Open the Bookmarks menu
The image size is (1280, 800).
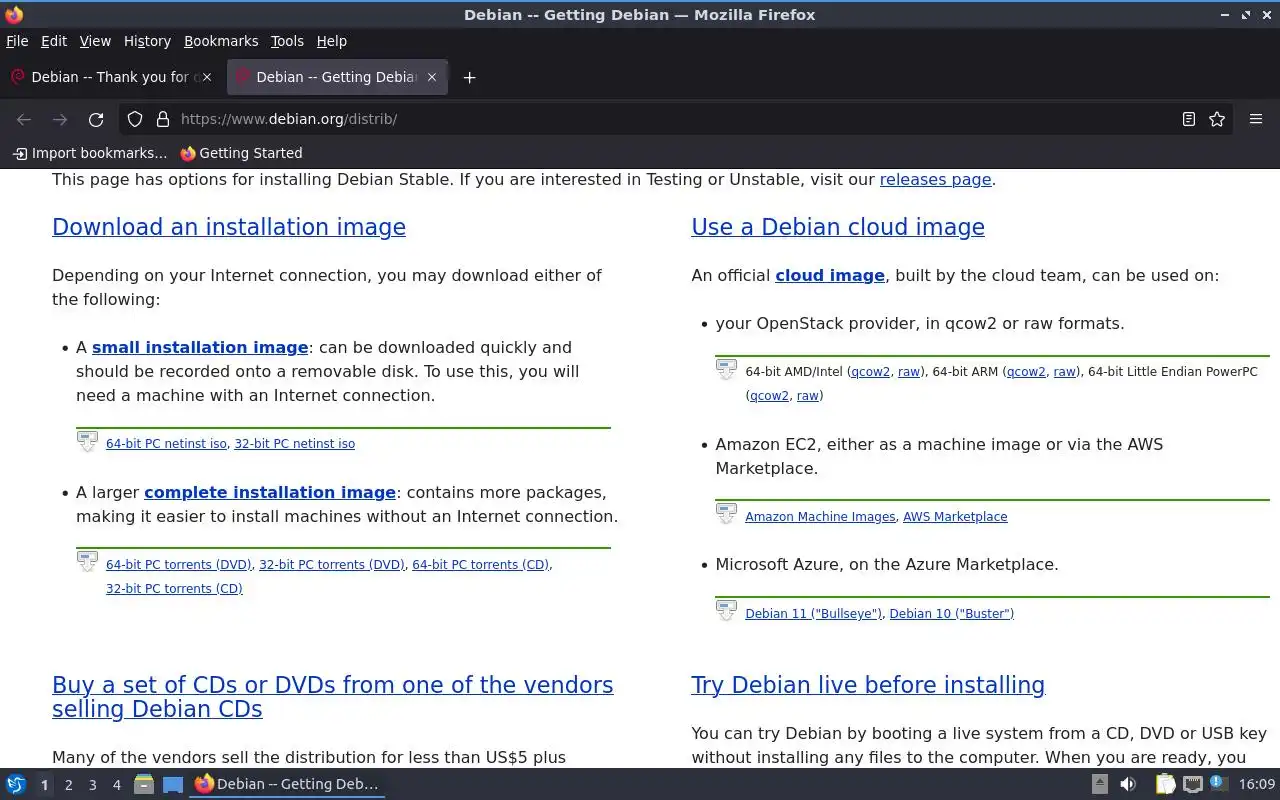coord(221,41)
